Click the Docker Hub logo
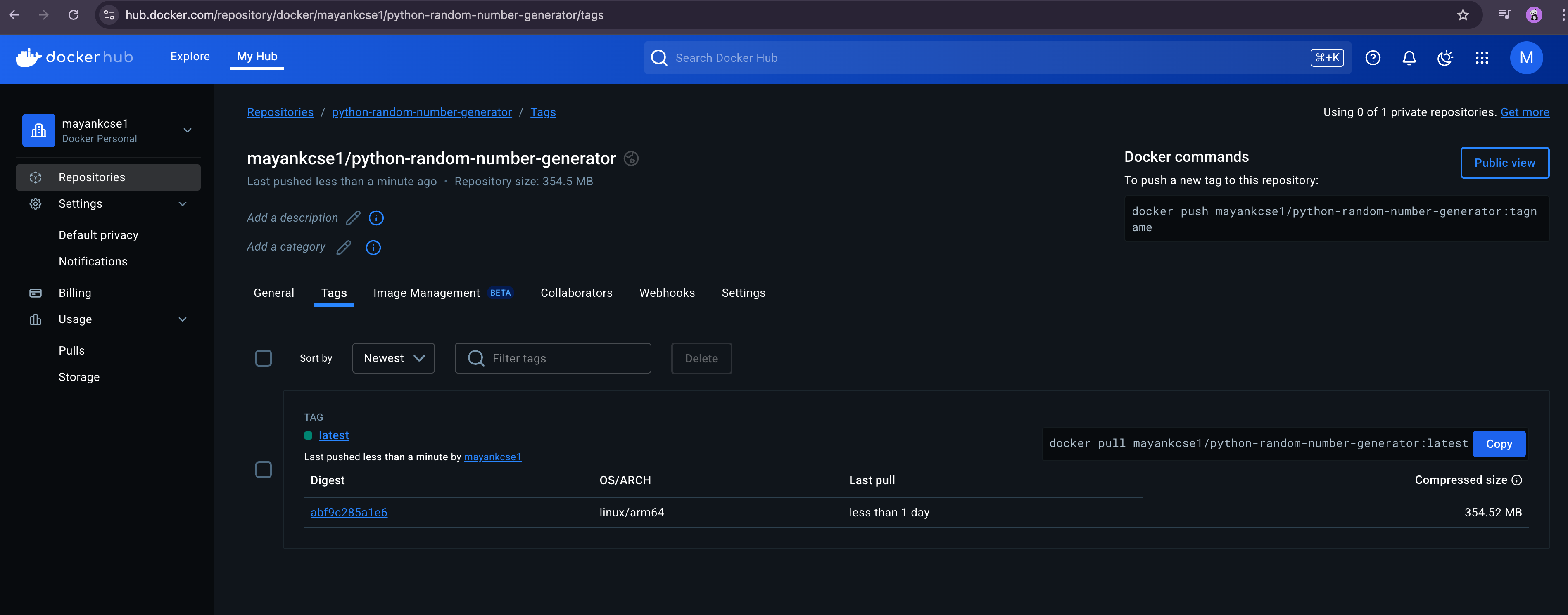 74,57
